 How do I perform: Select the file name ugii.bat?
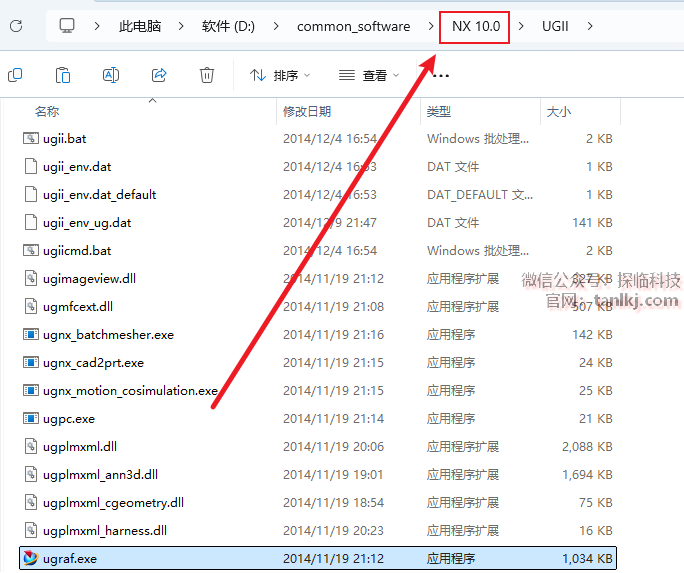(x=65, y=139)
